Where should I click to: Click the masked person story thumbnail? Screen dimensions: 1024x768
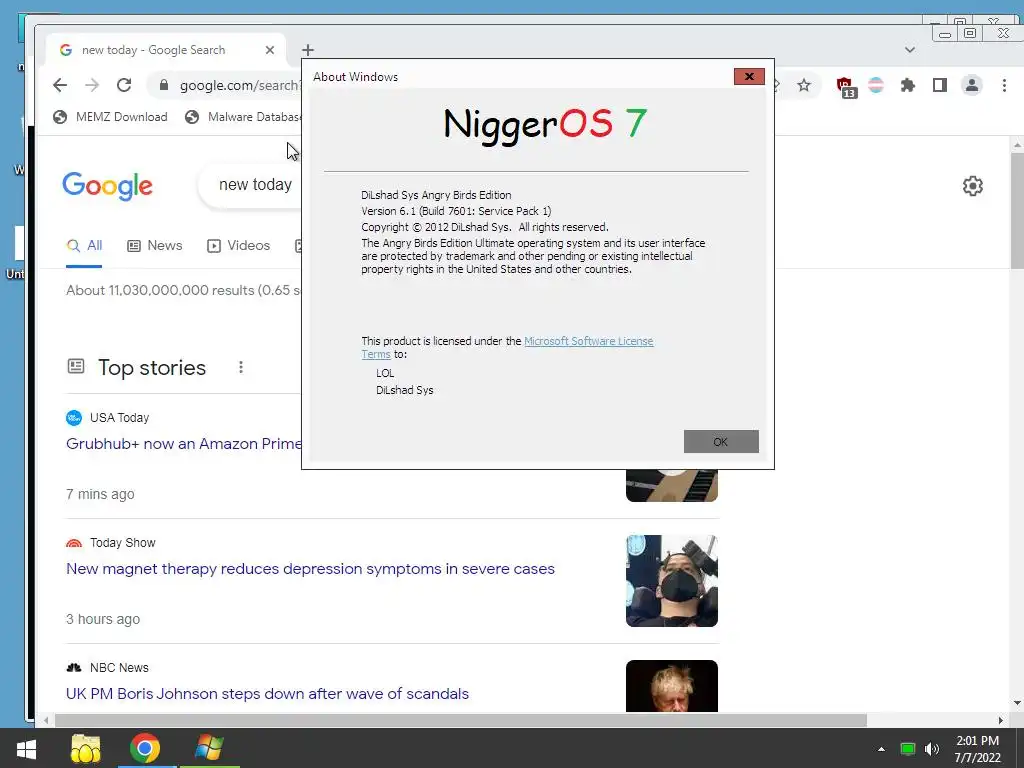671,581
